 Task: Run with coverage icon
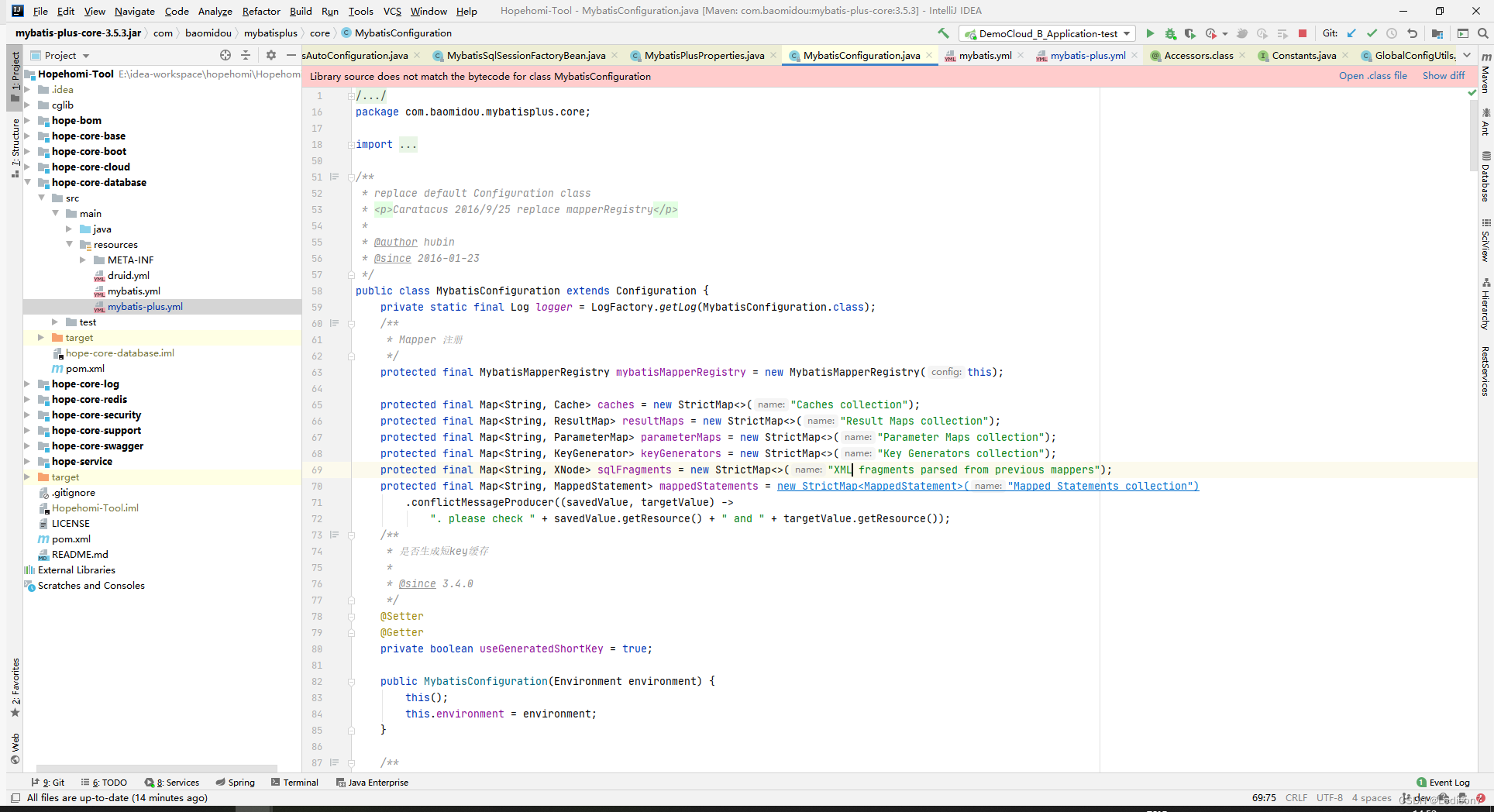click(x=1190, y=33)
